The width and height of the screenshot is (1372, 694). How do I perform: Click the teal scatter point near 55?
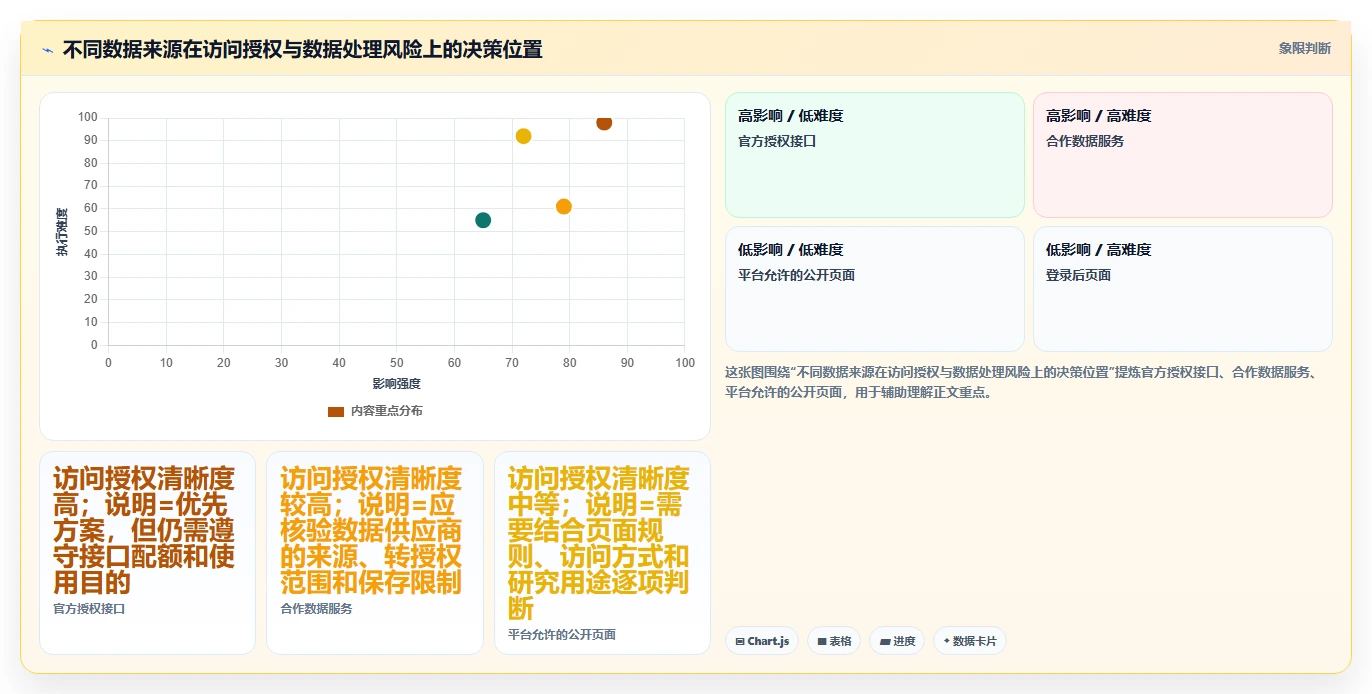point(483,220)
